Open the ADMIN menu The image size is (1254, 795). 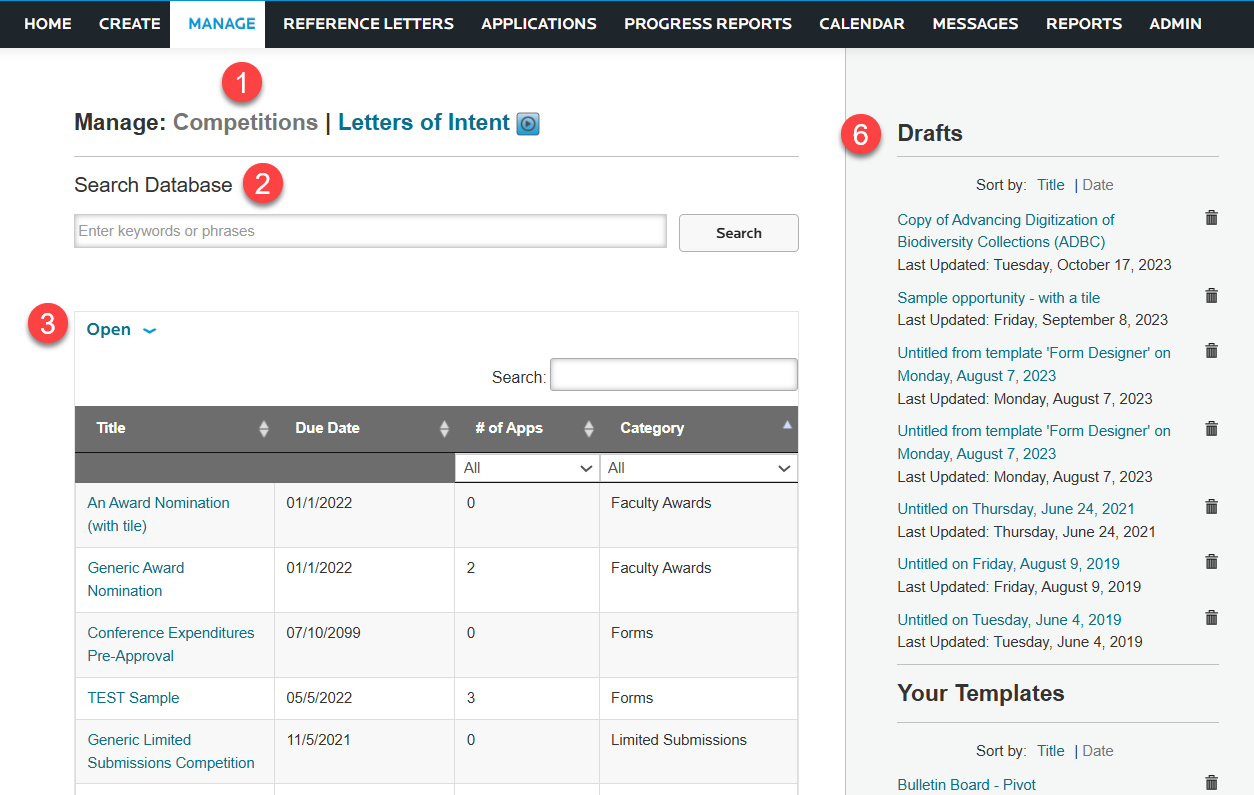click(x=1176, y=24)
